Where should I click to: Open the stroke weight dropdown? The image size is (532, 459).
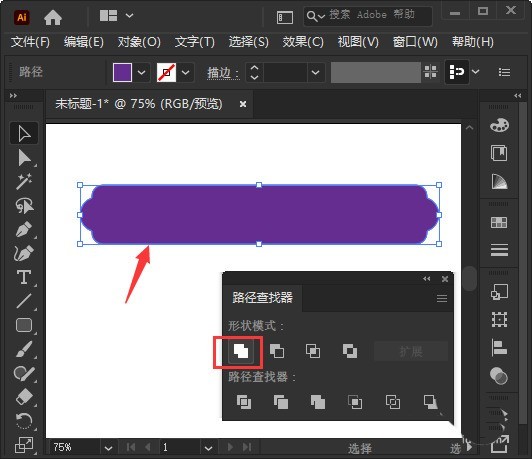click(315, 72)
